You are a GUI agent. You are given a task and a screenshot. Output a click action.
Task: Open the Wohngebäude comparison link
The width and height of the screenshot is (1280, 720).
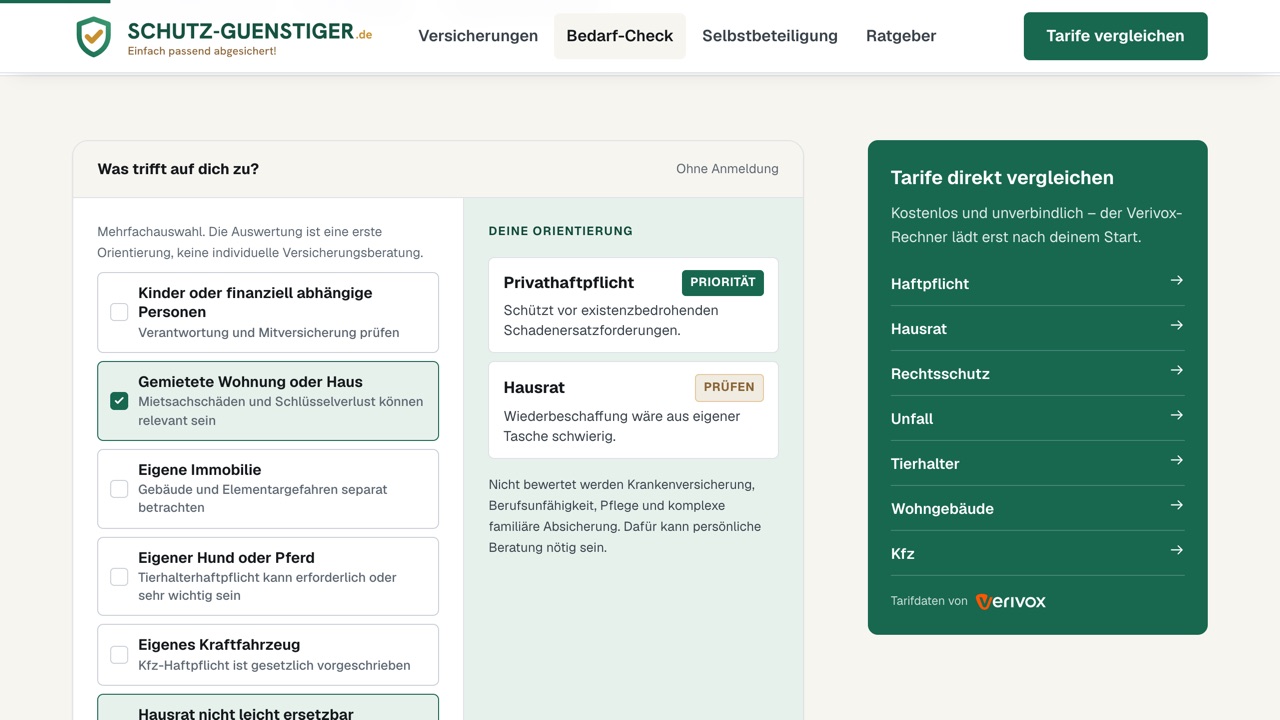(x=1037, y=509)
